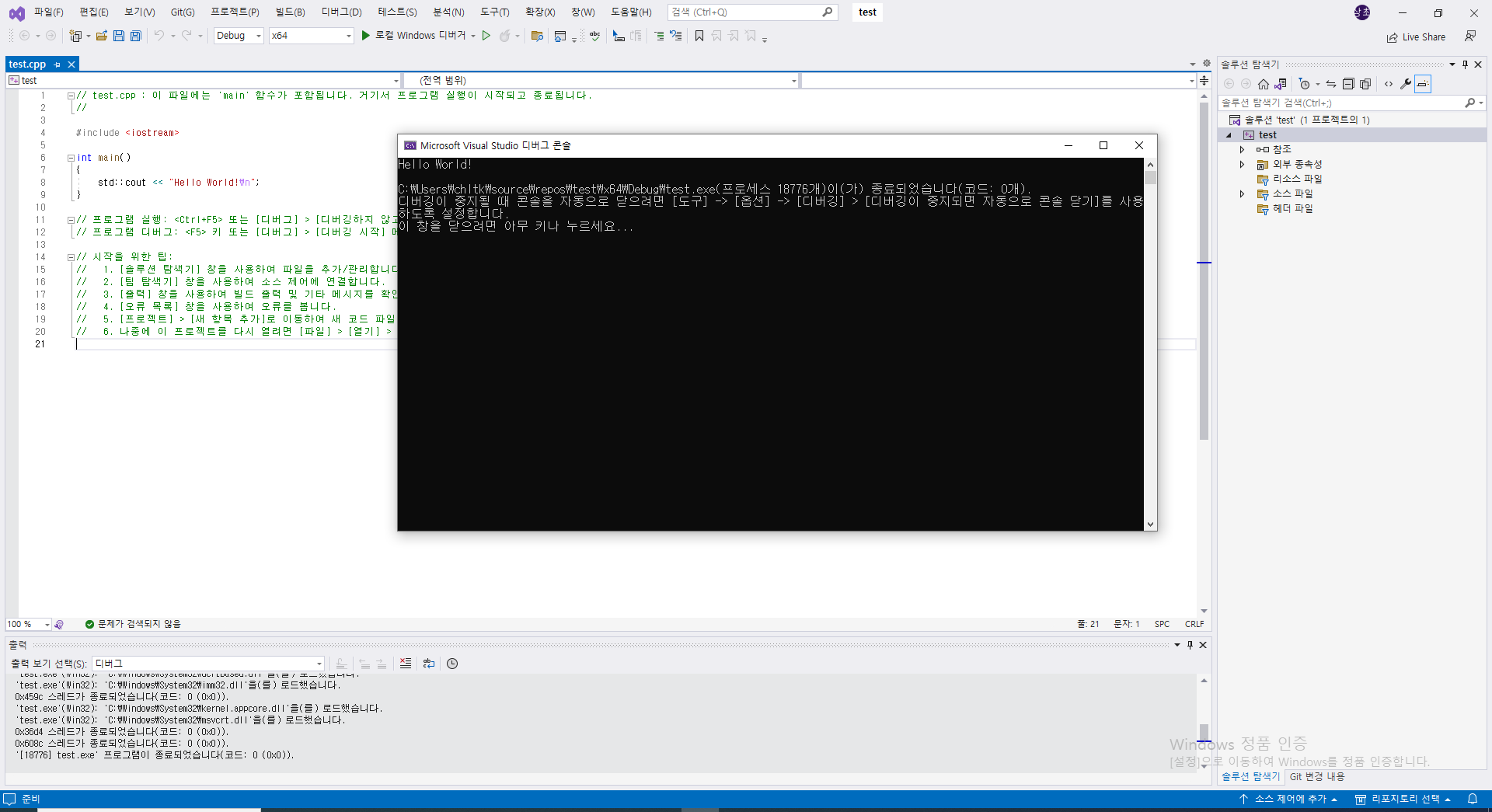Viewport: 1492px width, 812px height.
Task: Toggle timestamps clock icon in 출력 panel
Action: 452,664
